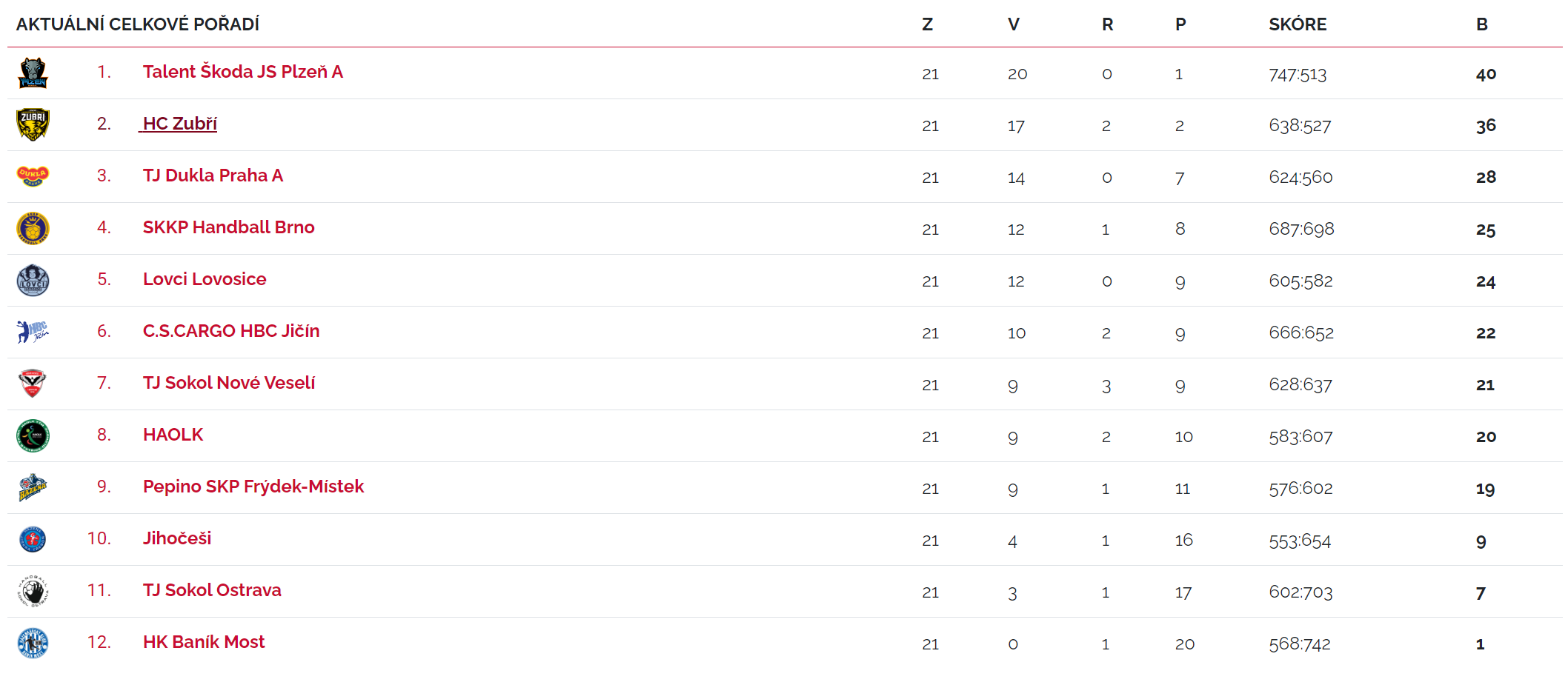Click the Talent Škoda JS Plzeň team logo

pos(33,73)
